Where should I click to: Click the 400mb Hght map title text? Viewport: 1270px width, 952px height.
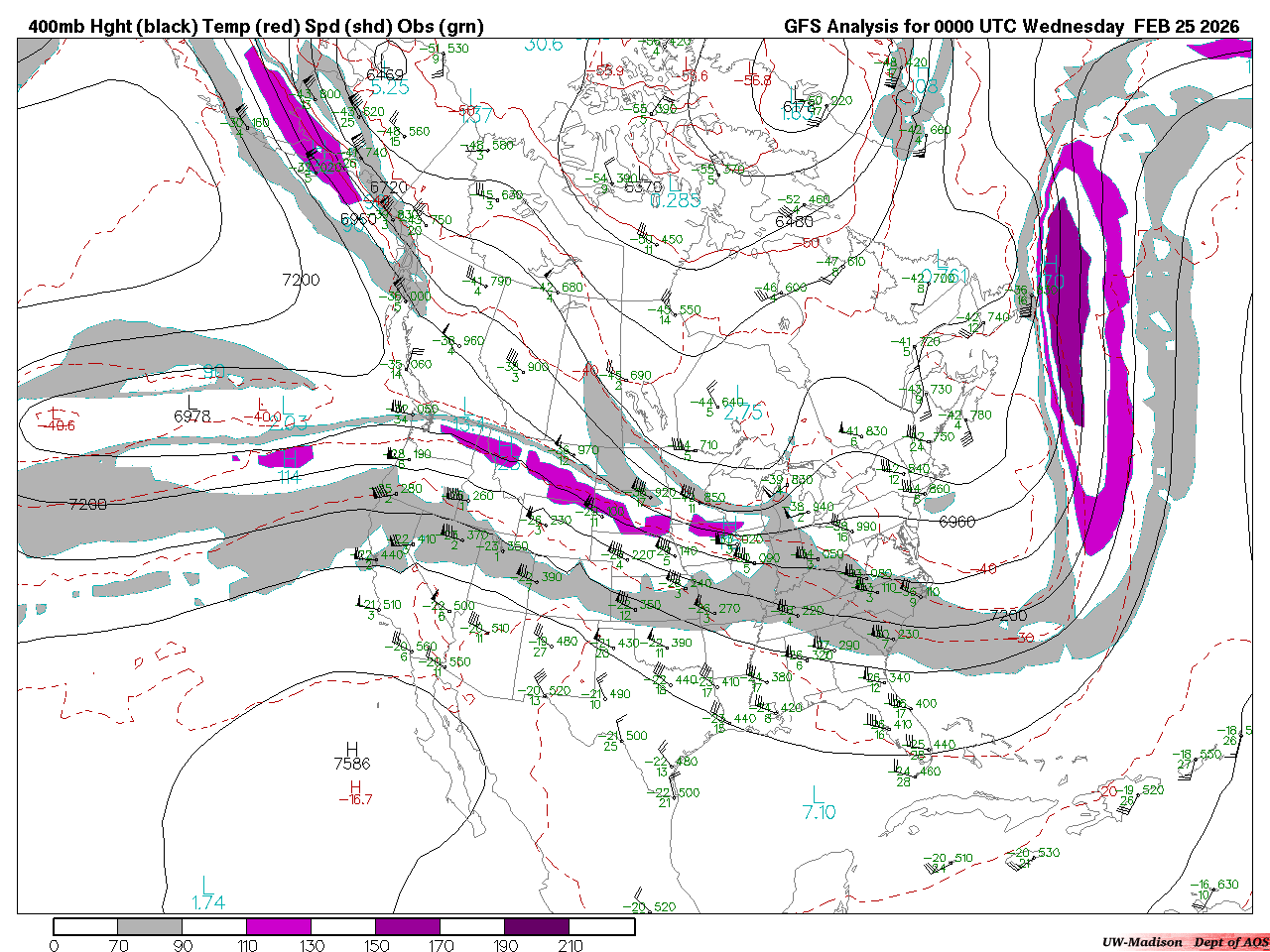click(256, 27)
